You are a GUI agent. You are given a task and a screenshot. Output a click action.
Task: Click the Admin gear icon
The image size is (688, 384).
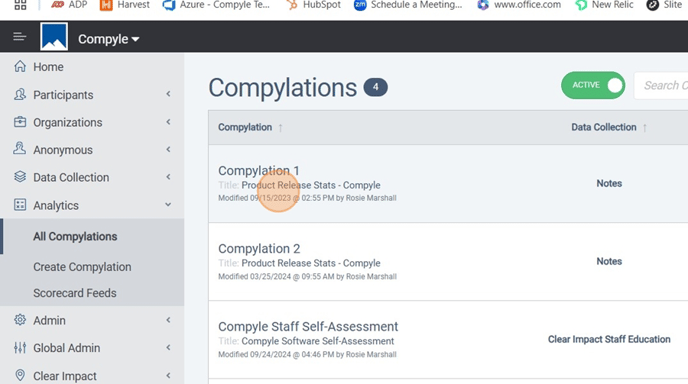[20, 320]
